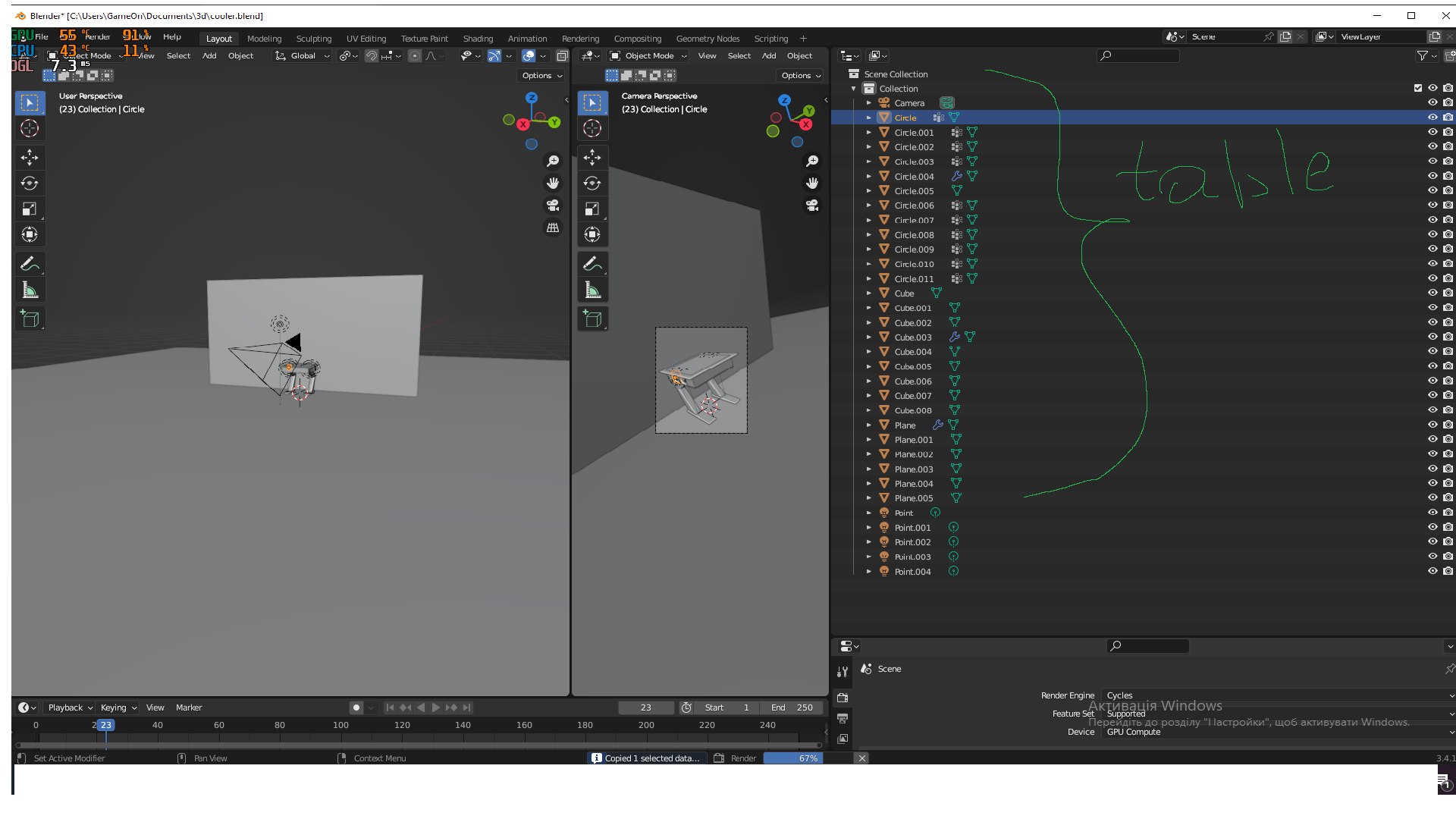Uncheck Collection exclude checkbox
The image size is (1456, 819).
(1418, 88)
